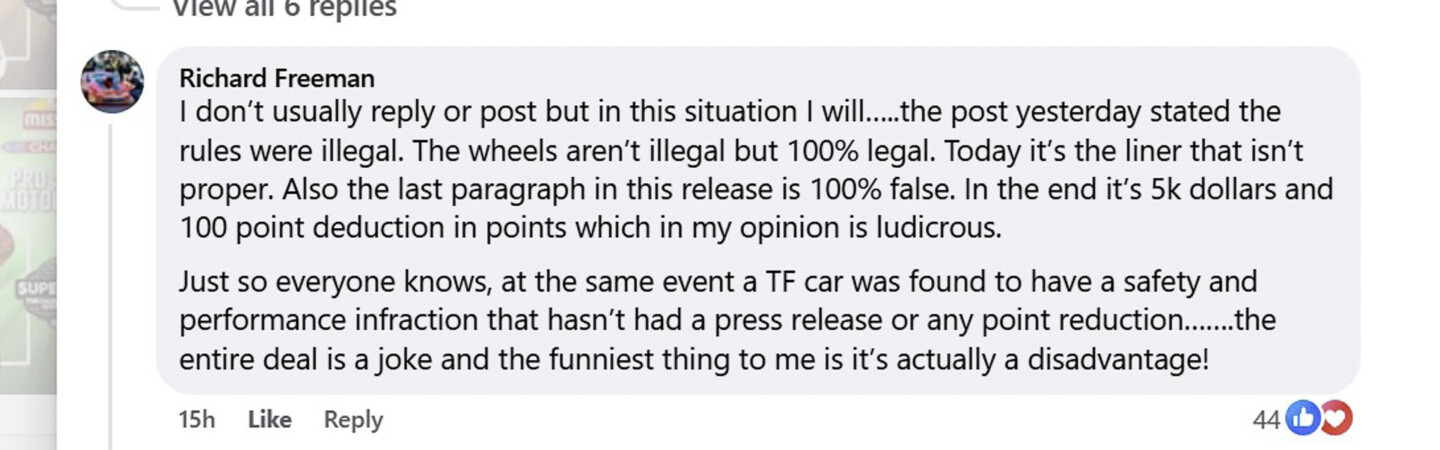This screenshot has width=1440, height=450.
Task: Reply to Richard Freeman's comment
Action: 353,420
